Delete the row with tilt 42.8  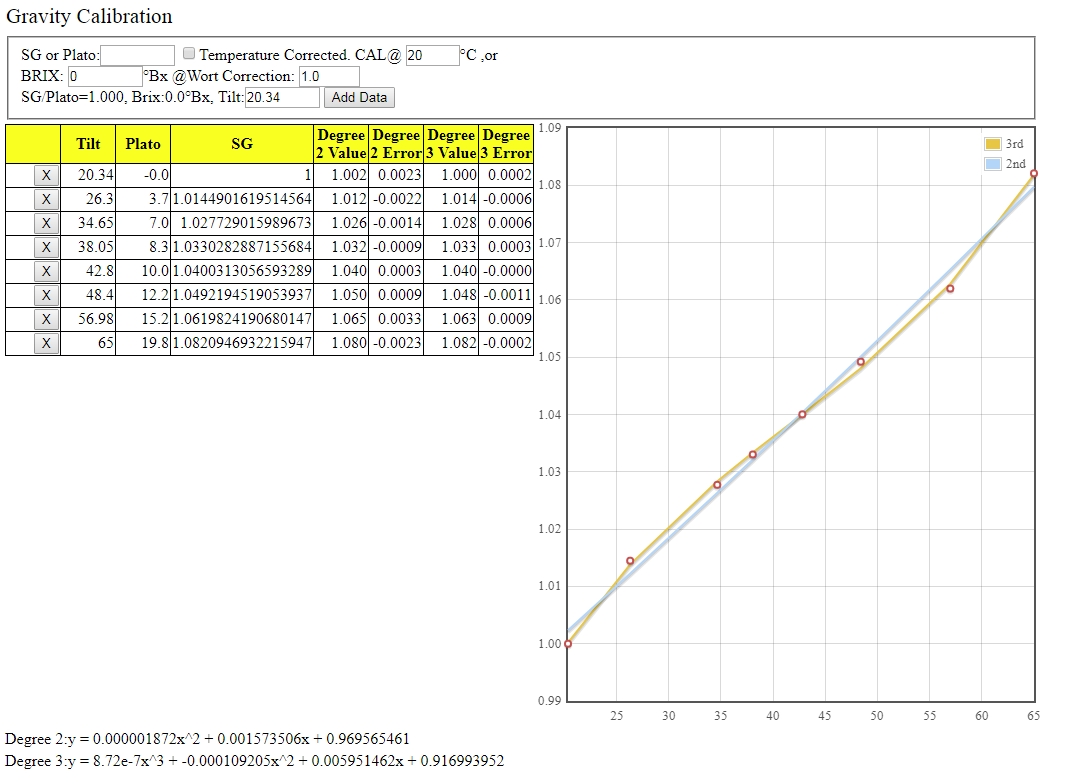(x=45, y=271)
